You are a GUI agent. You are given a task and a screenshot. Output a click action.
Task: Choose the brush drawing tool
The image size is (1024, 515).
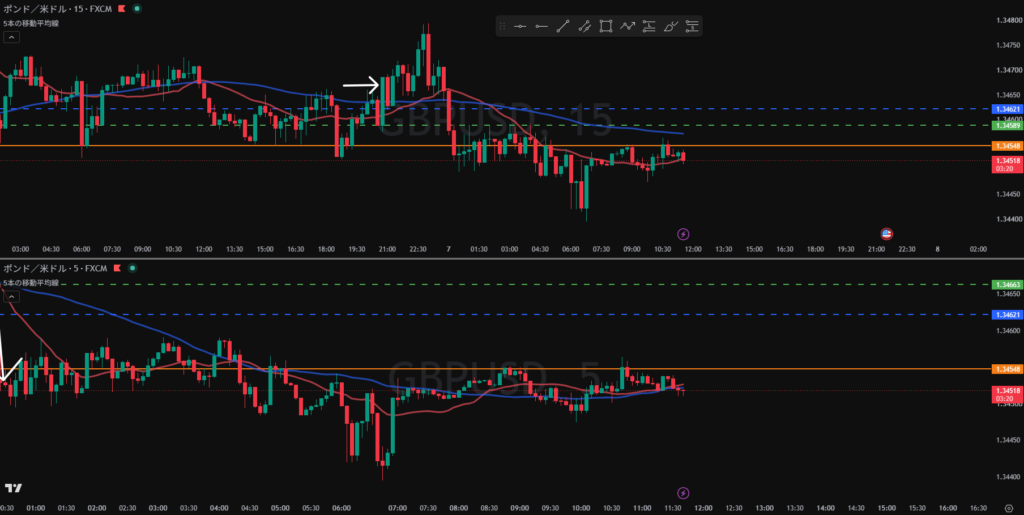point(671,26)
